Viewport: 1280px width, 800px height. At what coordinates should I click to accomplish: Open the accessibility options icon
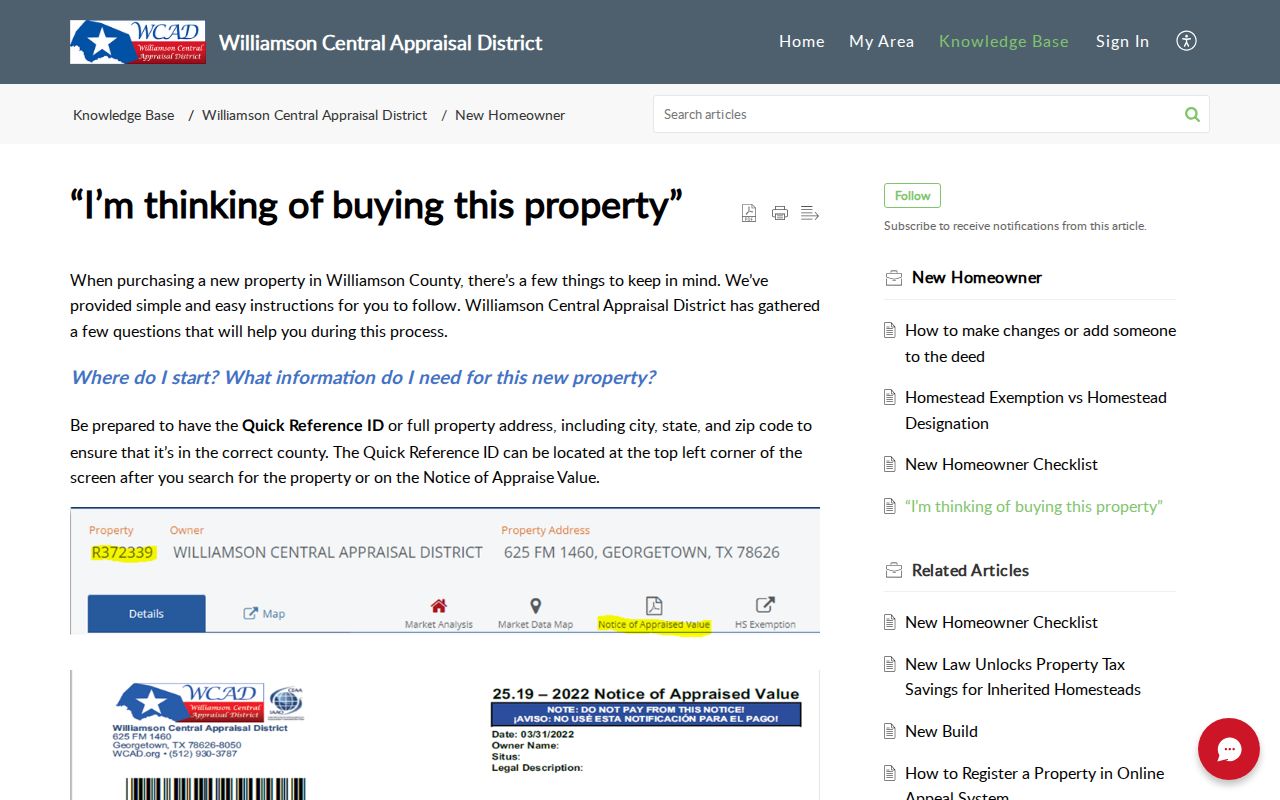(x=1186, y=41)
